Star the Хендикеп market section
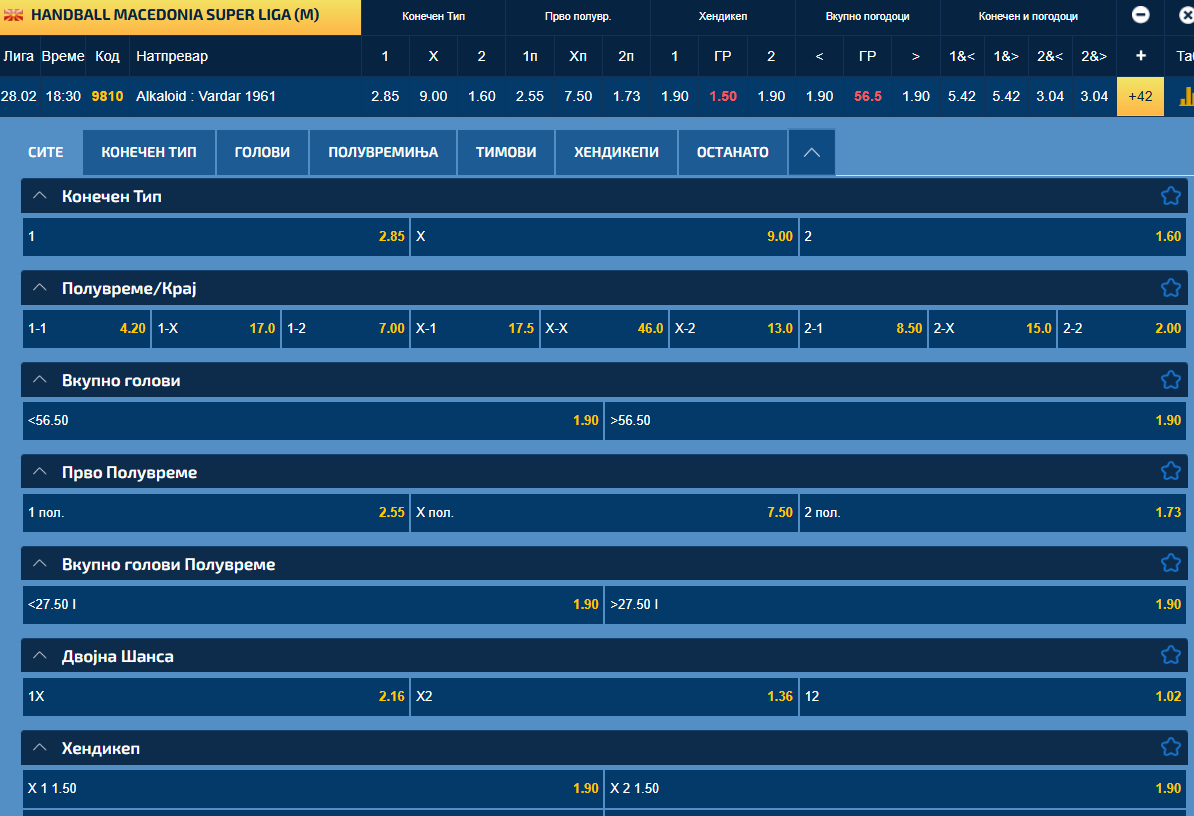Viewport: 1194px width, 816px height. 1170,748
